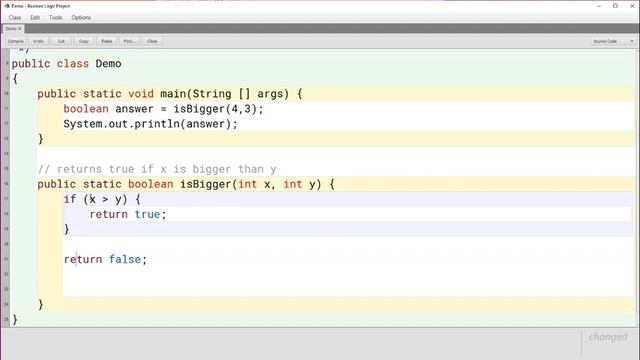The image size is (640, 360).
Task: Click the Close toolbar button
Action: [x=152, y=41]
